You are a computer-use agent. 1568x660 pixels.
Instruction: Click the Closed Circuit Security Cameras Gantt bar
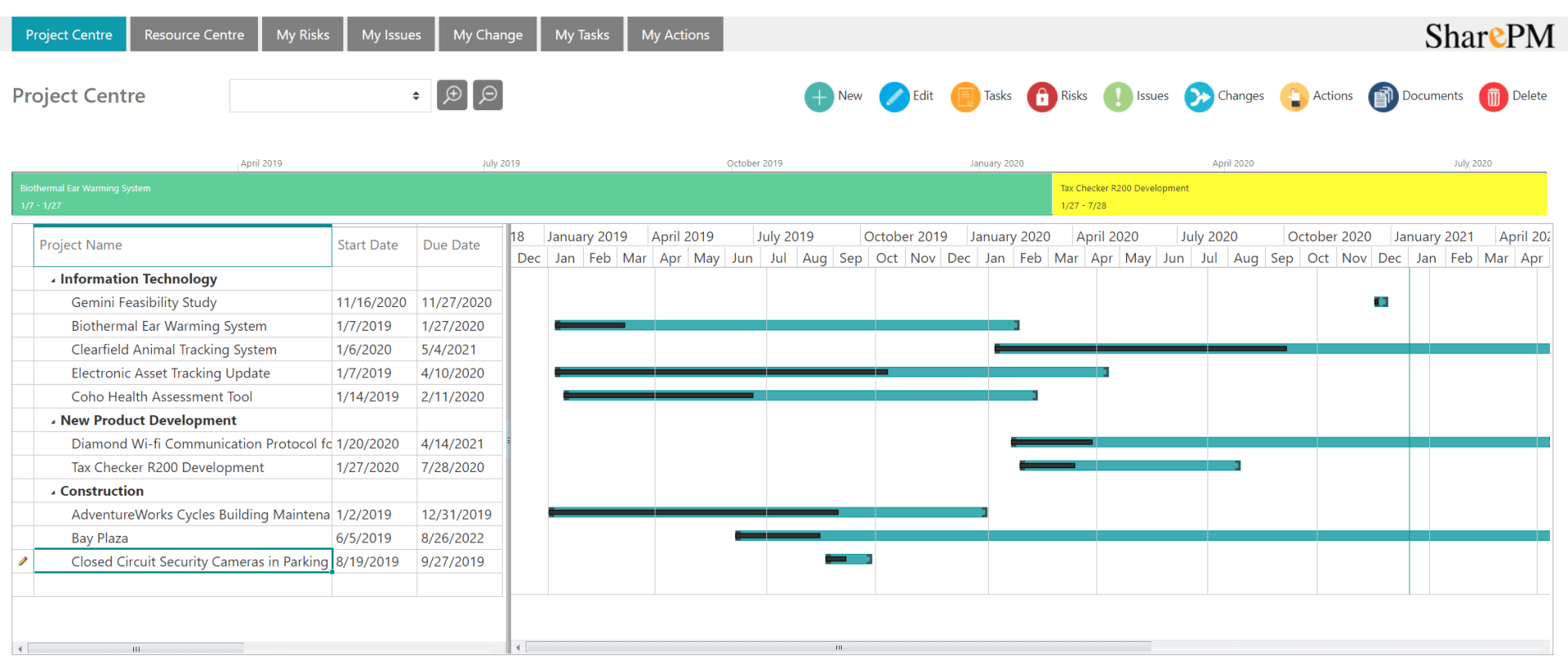click(849, 560)
